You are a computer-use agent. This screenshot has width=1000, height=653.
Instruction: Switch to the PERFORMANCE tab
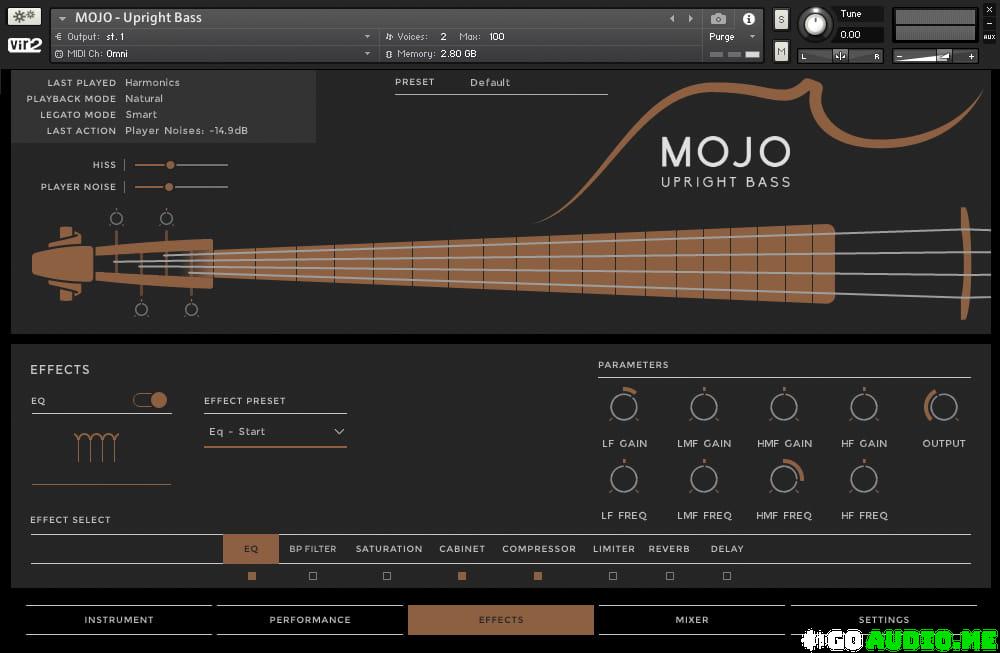pos(310,620)
